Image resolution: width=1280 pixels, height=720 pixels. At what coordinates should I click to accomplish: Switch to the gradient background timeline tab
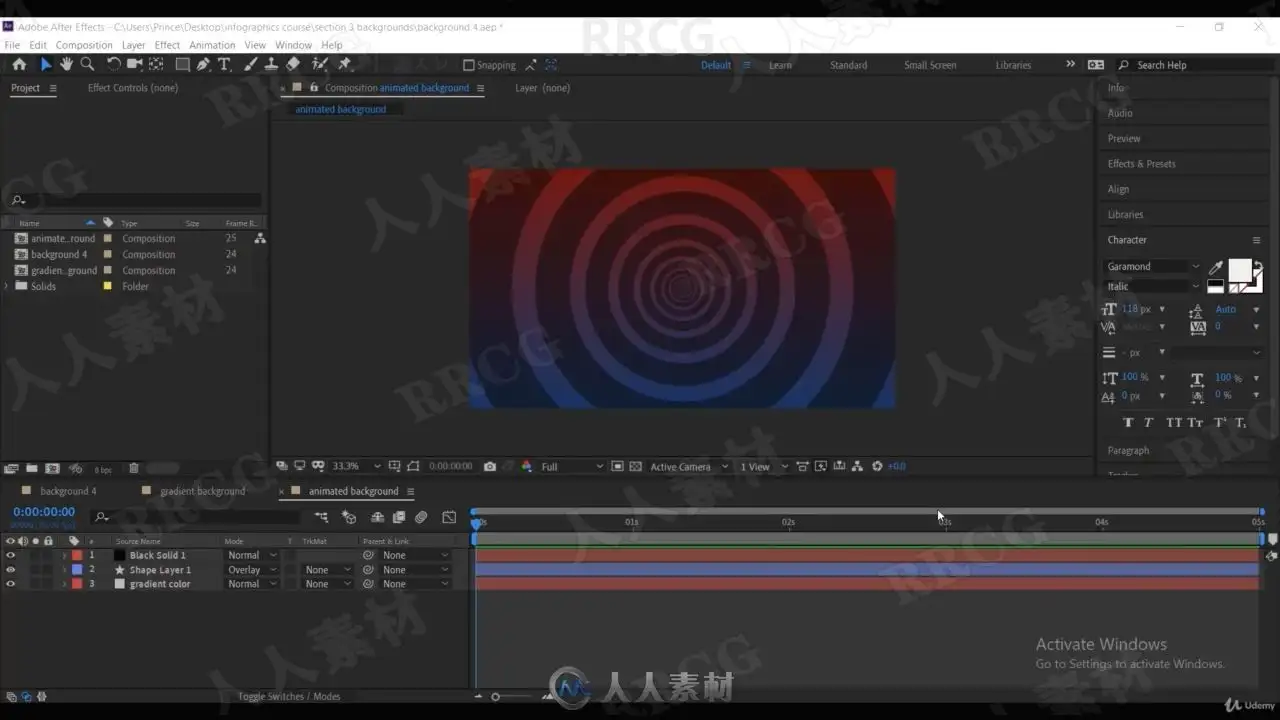click(x=202, y=491)
